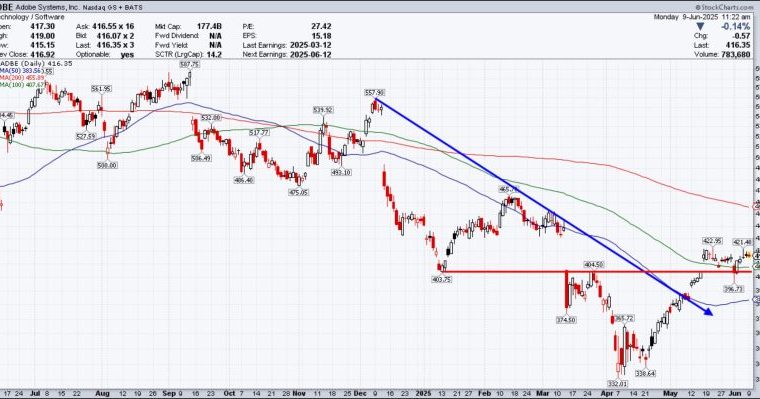Click the SCTR (LrgCap) value 14.2
This screenshot has width=760, height=399.
pos(214,54)
